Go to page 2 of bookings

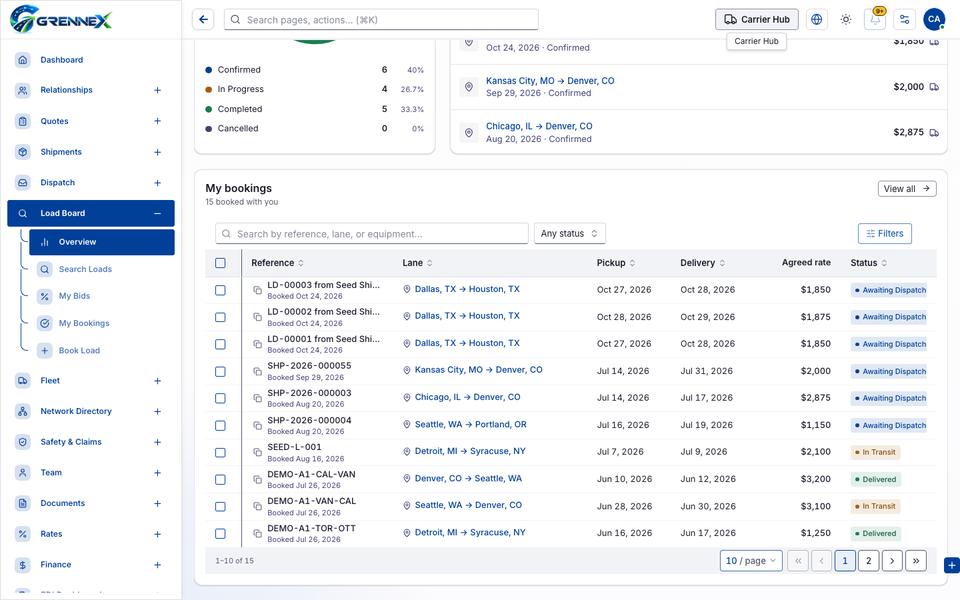pyautogui.click(x=868, y=561)
